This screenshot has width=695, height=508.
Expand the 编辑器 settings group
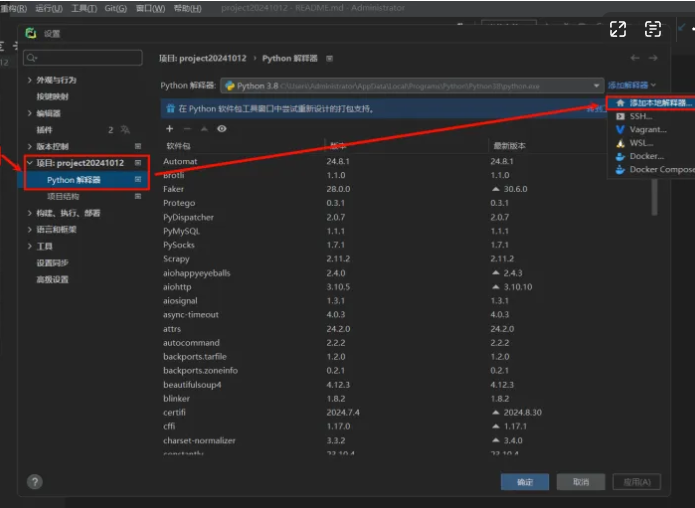(30, 113)
